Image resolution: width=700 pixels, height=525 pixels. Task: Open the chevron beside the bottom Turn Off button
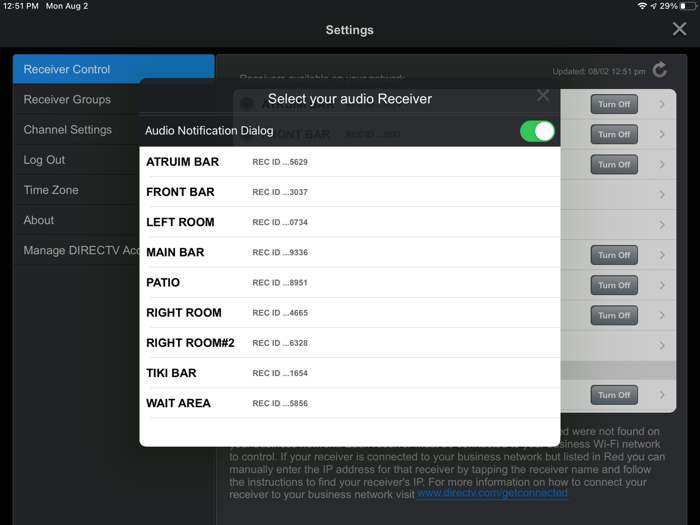click(x=662, y=395)
